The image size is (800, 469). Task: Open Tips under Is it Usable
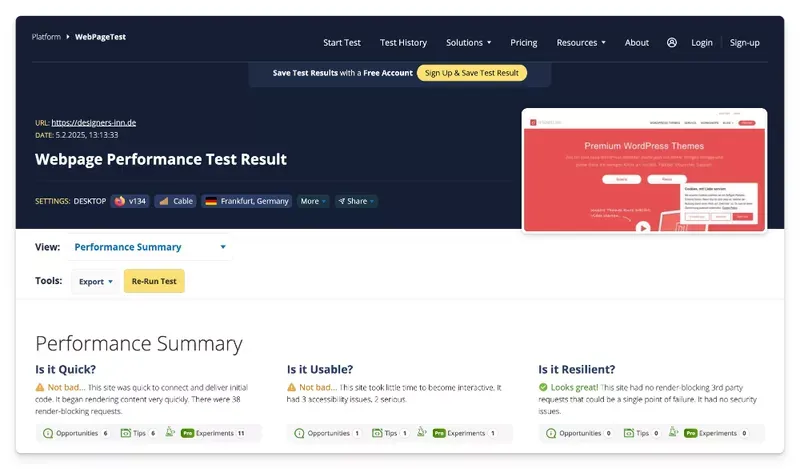point(390,433)
